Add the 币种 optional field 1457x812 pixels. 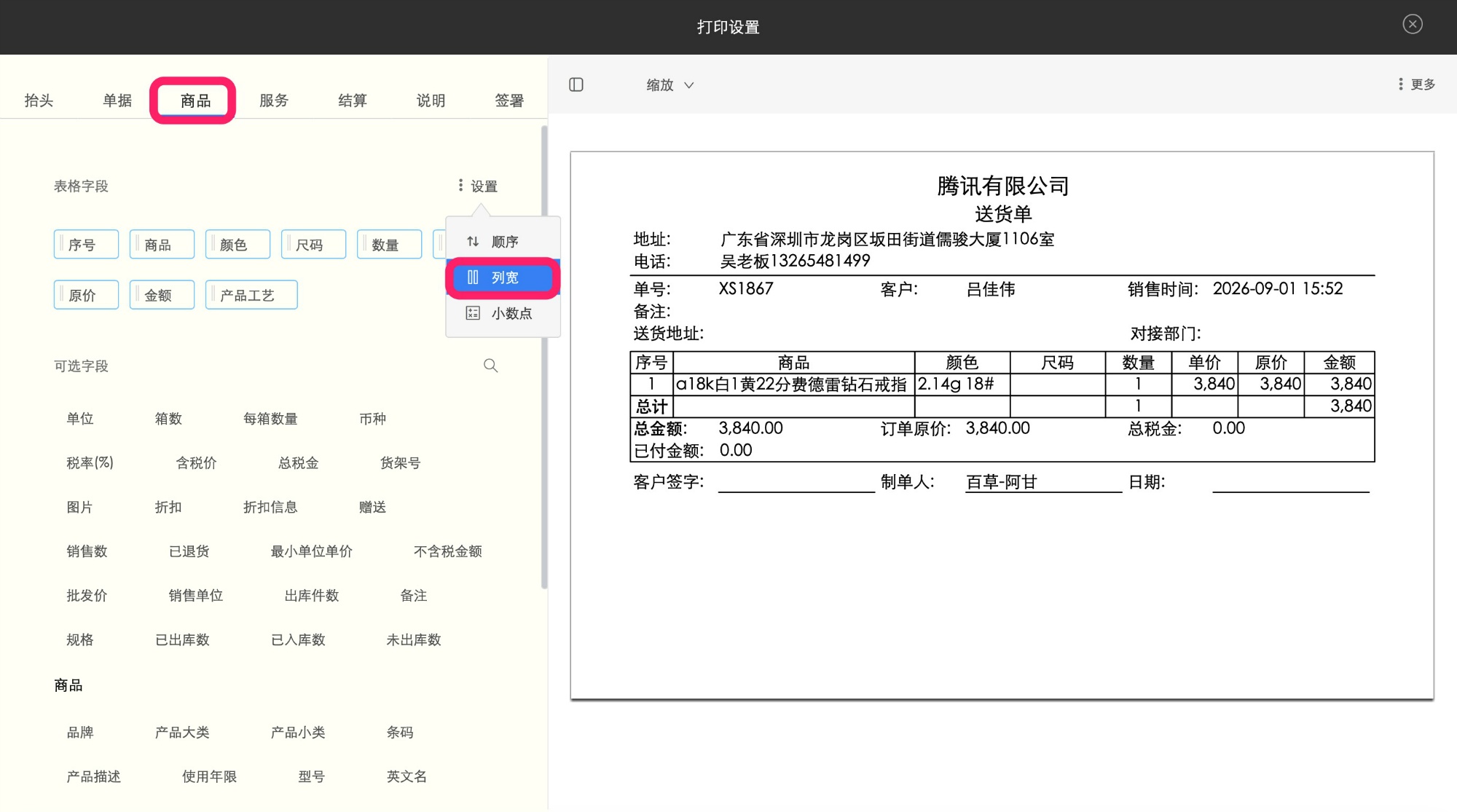coord(372,419)
